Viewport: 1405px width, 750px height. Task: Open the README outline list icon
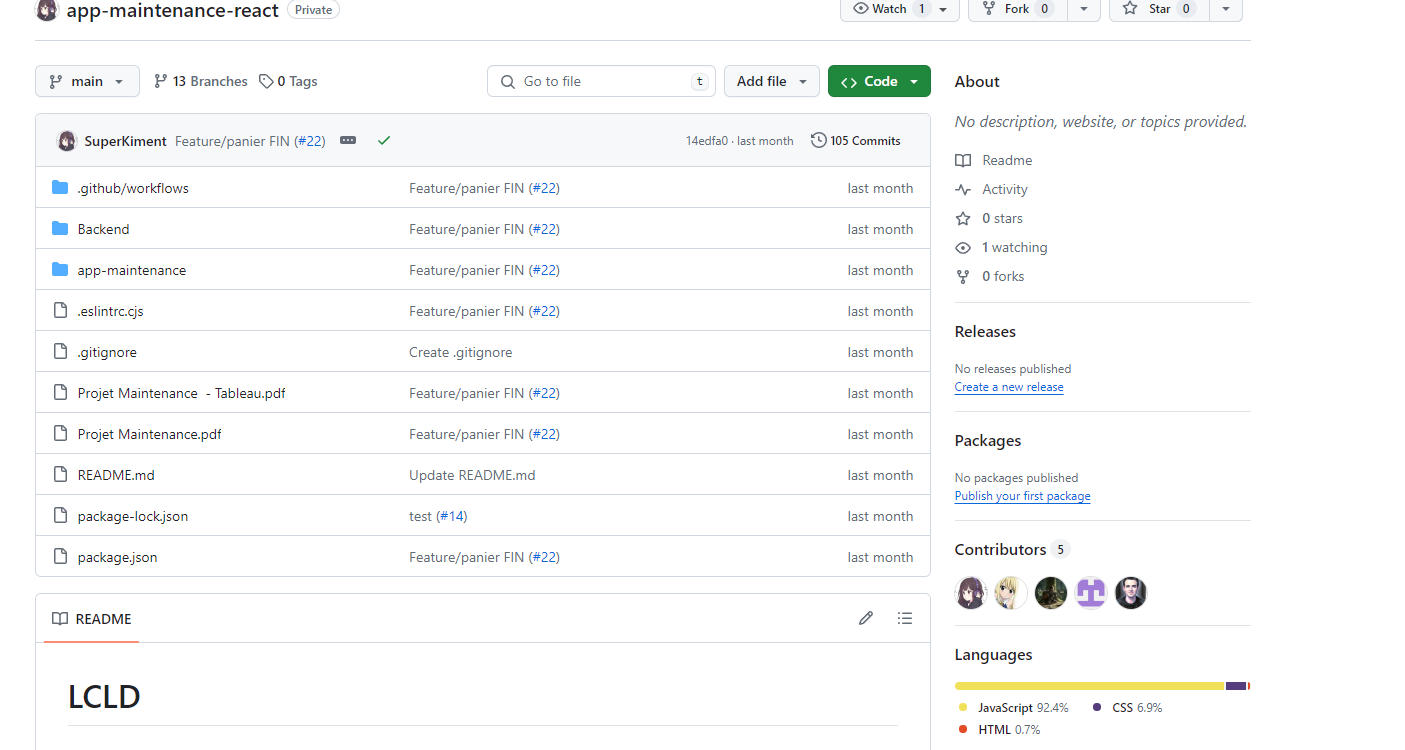[905, 618]
